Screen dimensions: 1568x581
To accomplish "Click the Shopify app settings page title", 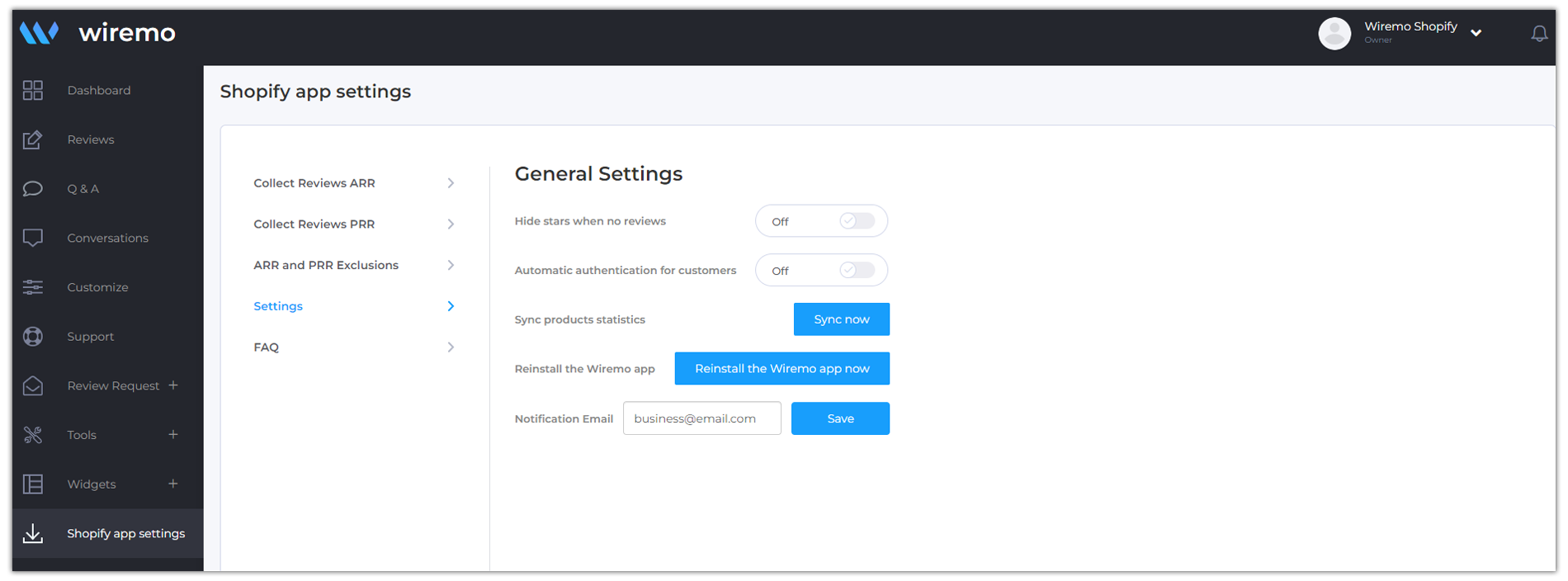I will tap(315, 92).
